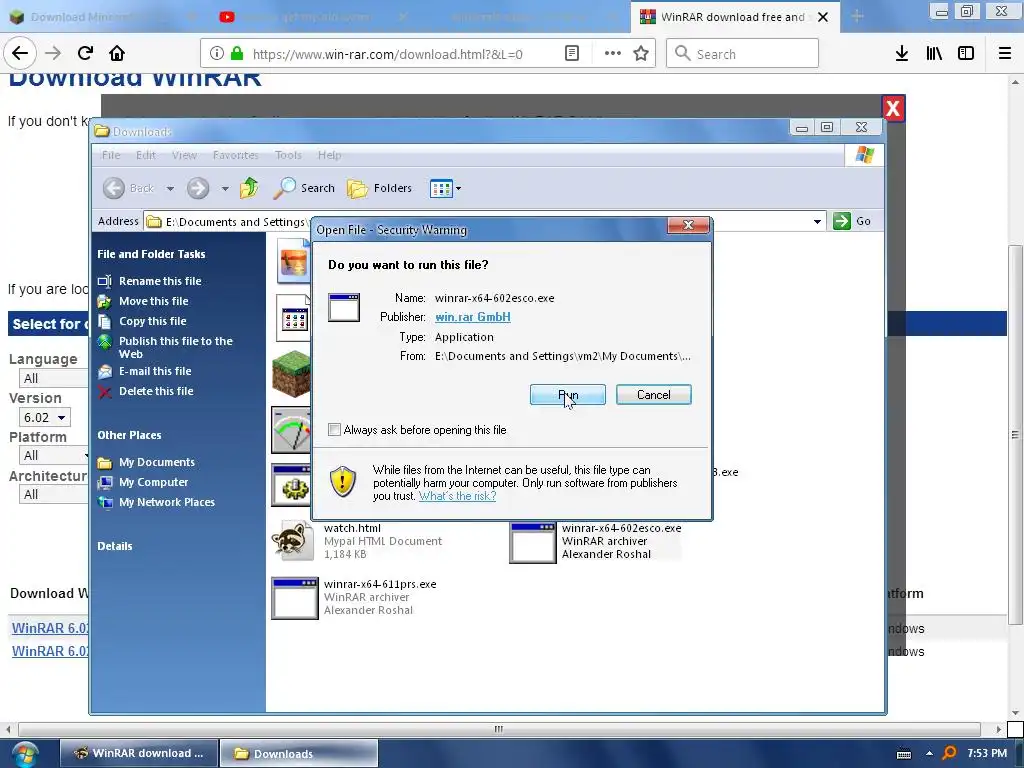Bookmark this page with the star
The height and width of the screenshot is (768, 1024).
pos(641,54)
